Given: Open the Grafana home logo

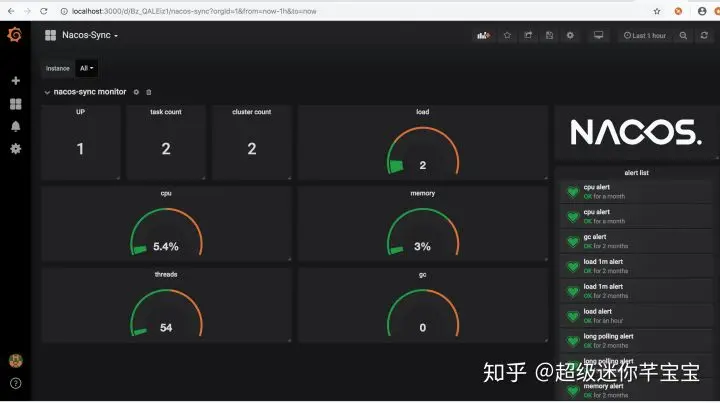Looking at the screenshot, I should (x=15, y=35).
